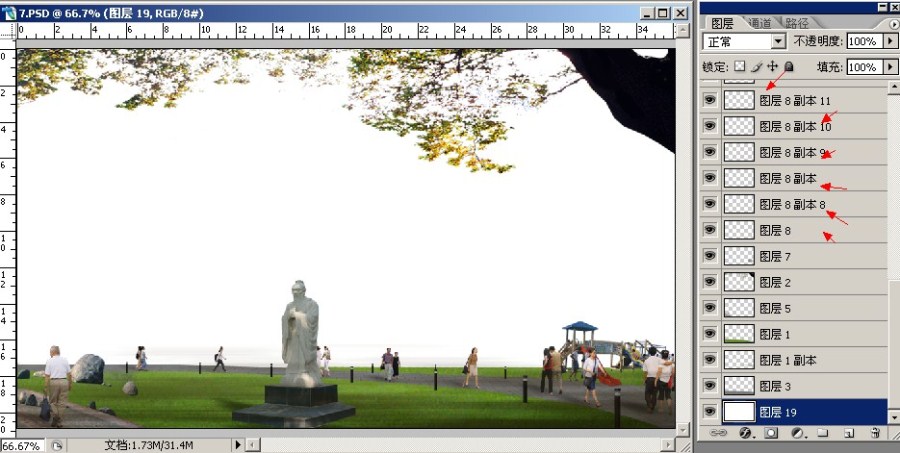Click the opacity 100% input field
The image size is (900, 453).
(x=864, y=41)
